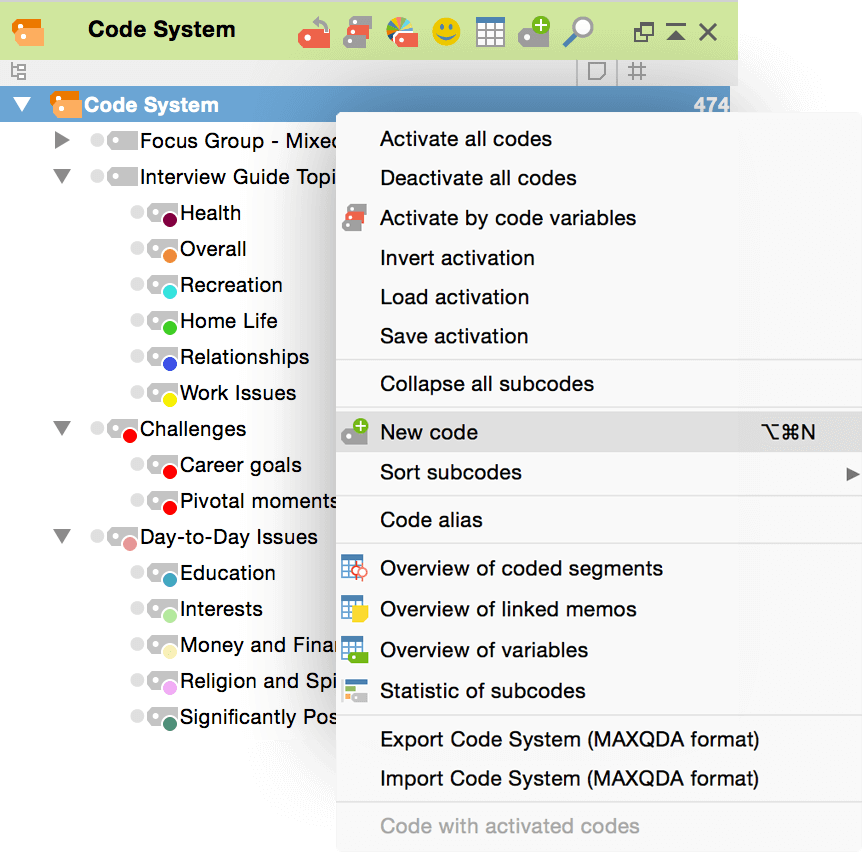
Task: Choose Save activation
Action: pyautogui.click(x=598, y=336)
